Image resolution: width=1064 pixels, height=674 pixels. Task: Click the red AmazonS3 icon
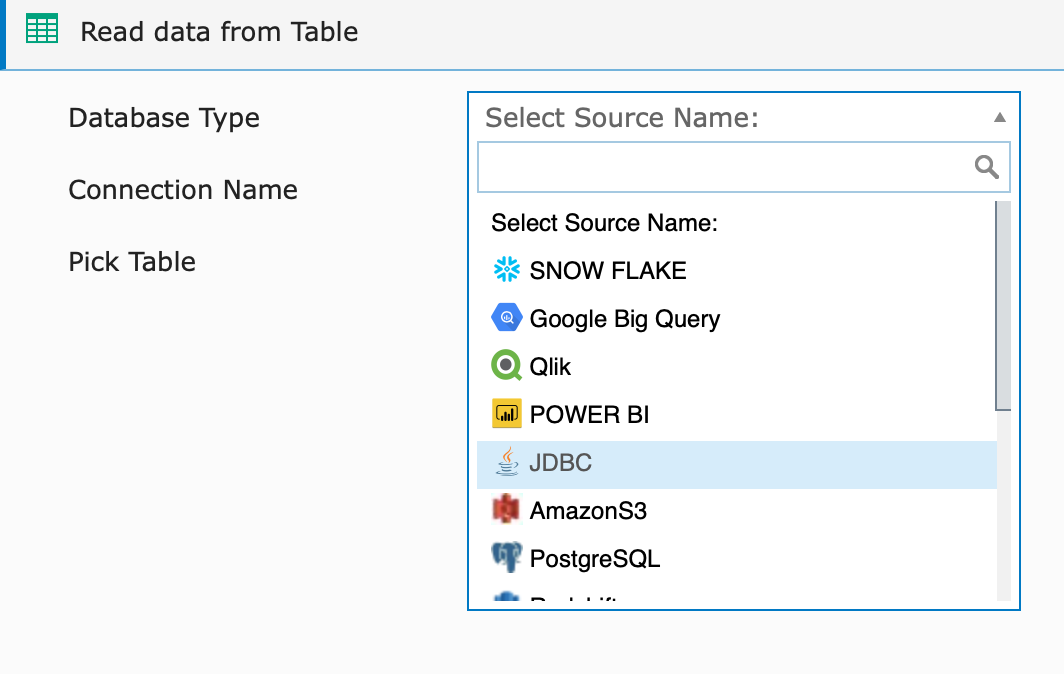[506, 509]
